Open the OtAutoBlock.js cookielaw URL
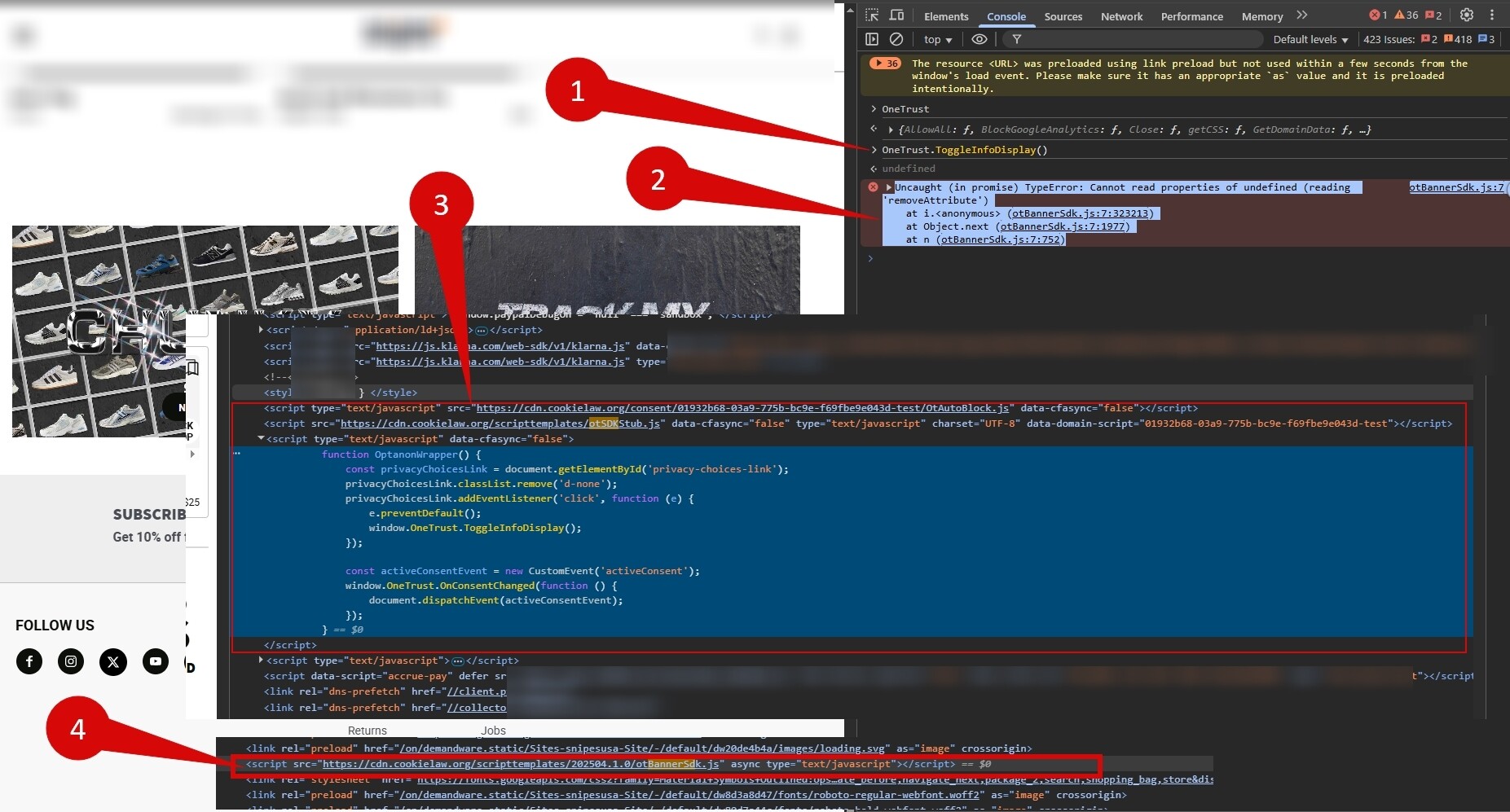This screenshot has width=1510, height=812. coord(742,408)
